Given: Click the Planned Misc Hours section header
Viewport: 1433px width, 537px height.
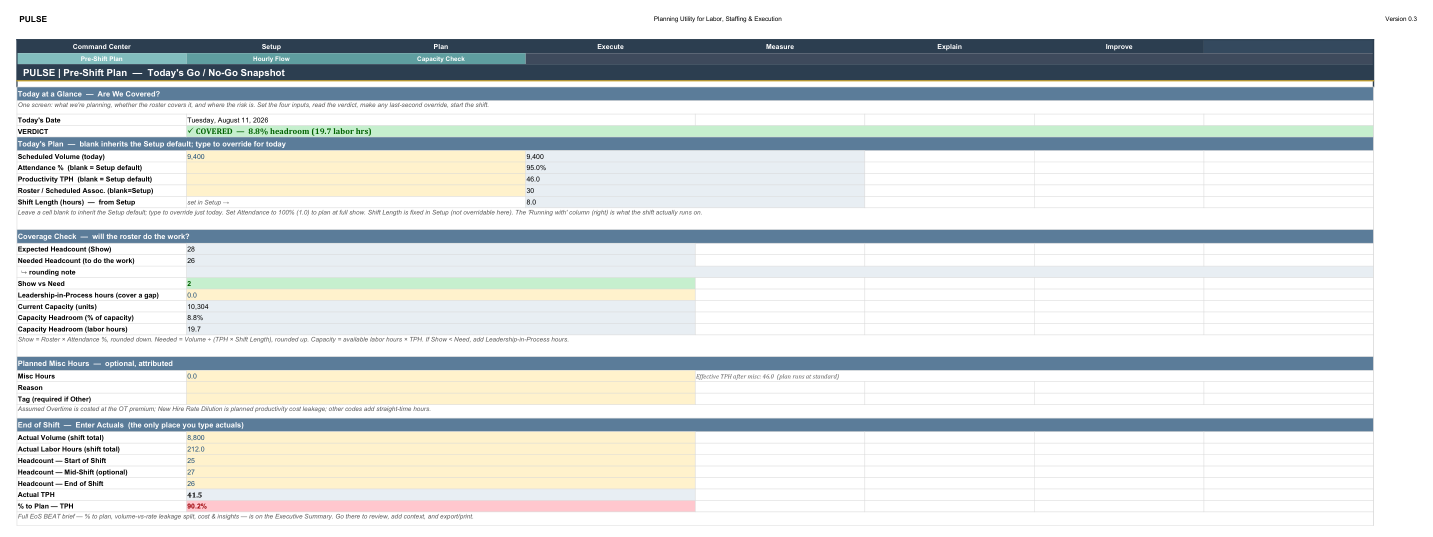Looking at the screenshot, I should [695, 363].
